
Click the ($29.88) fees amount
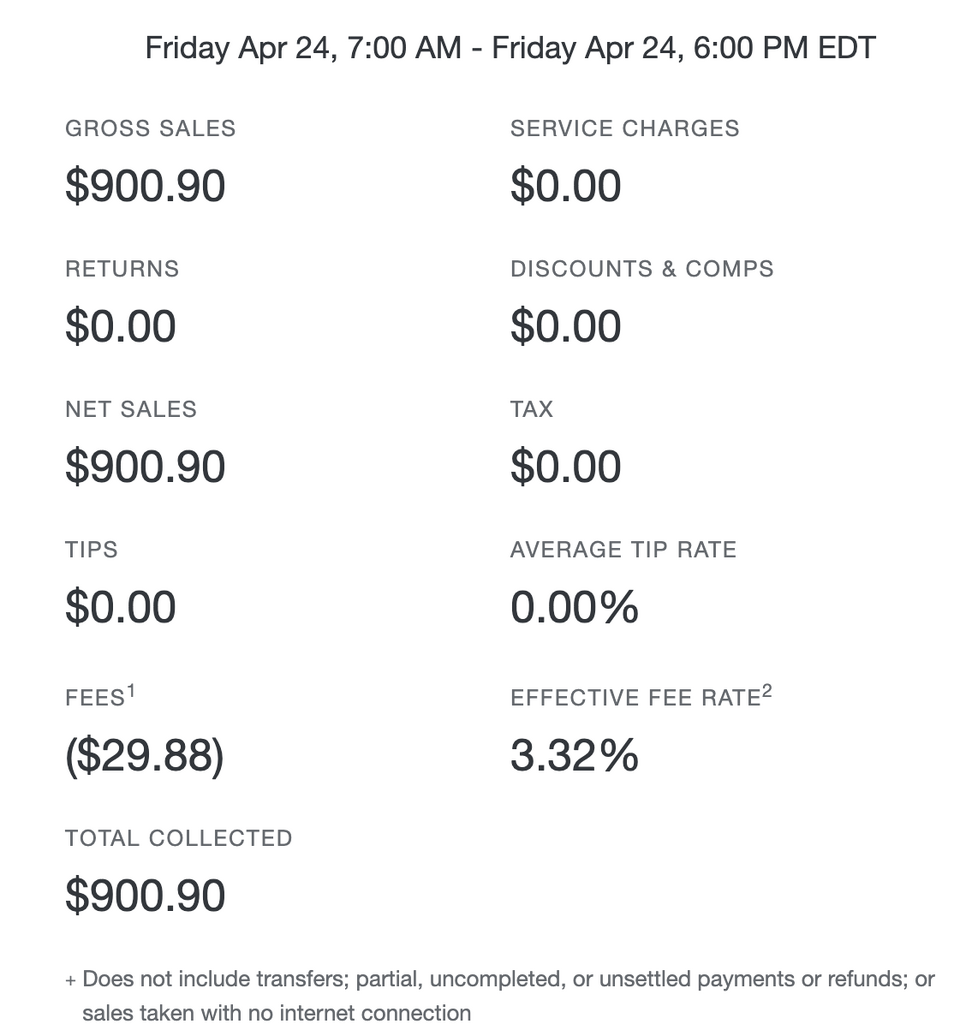[145, 756]
